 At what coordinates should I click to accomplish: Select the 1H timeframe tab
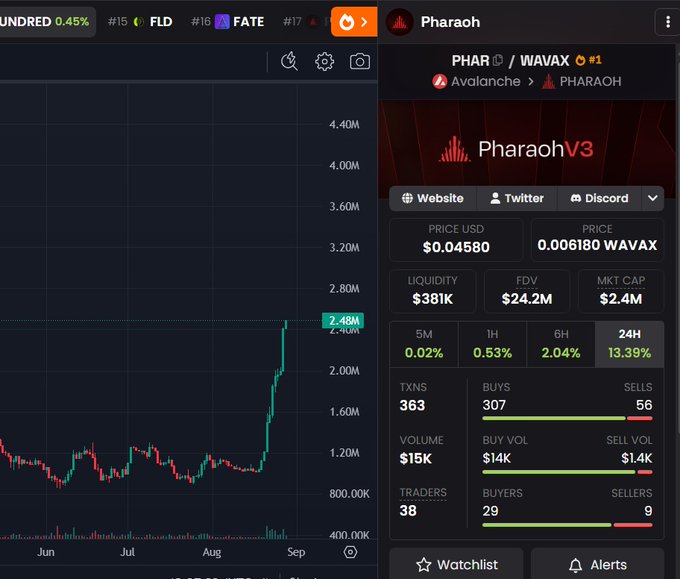(x=492, y=344)
